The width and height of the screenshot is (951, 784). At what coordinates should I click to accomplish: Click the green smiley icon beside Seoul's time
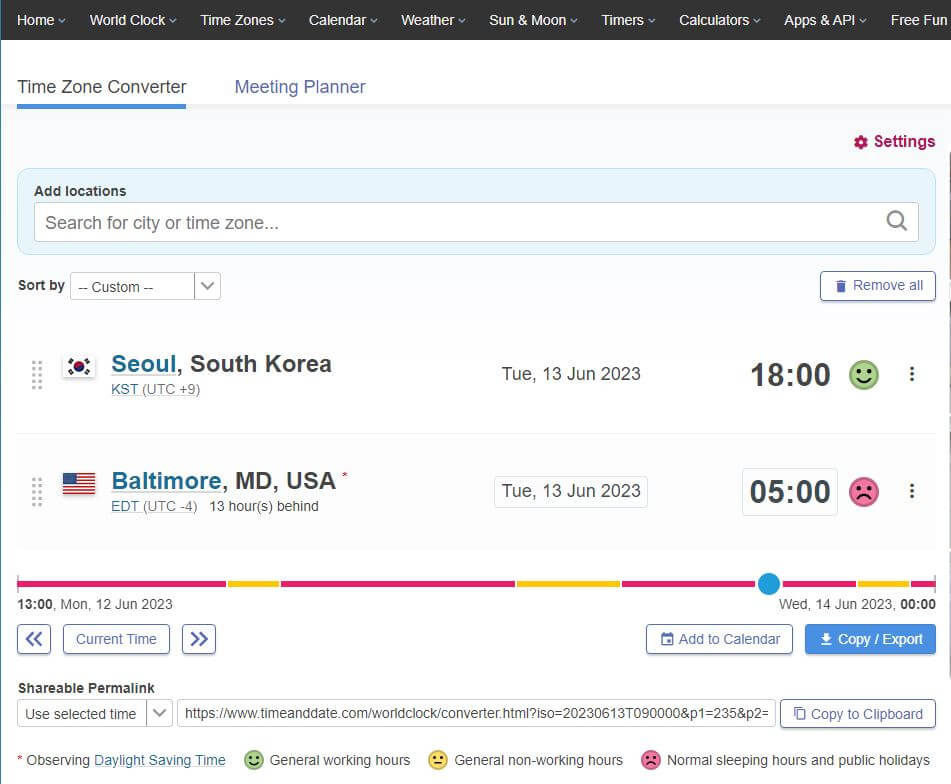[x=863, y=374]
